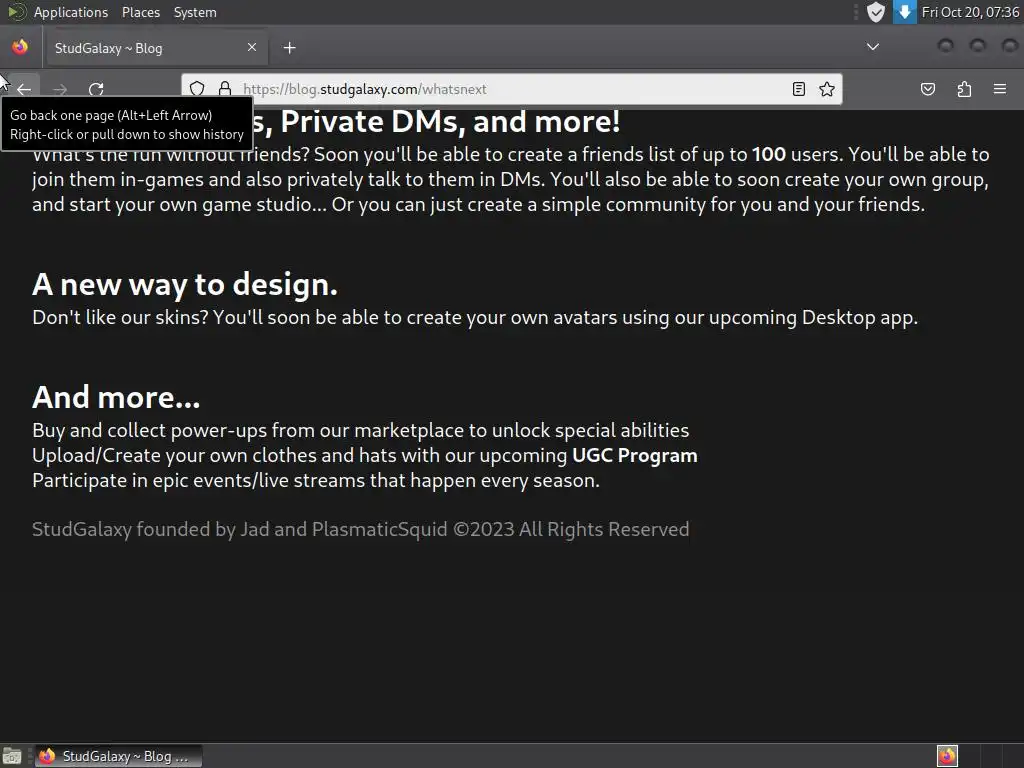Screen dimensions: 1024x768
Task: Open the Pocket save icon
Action: coord(927,89)
